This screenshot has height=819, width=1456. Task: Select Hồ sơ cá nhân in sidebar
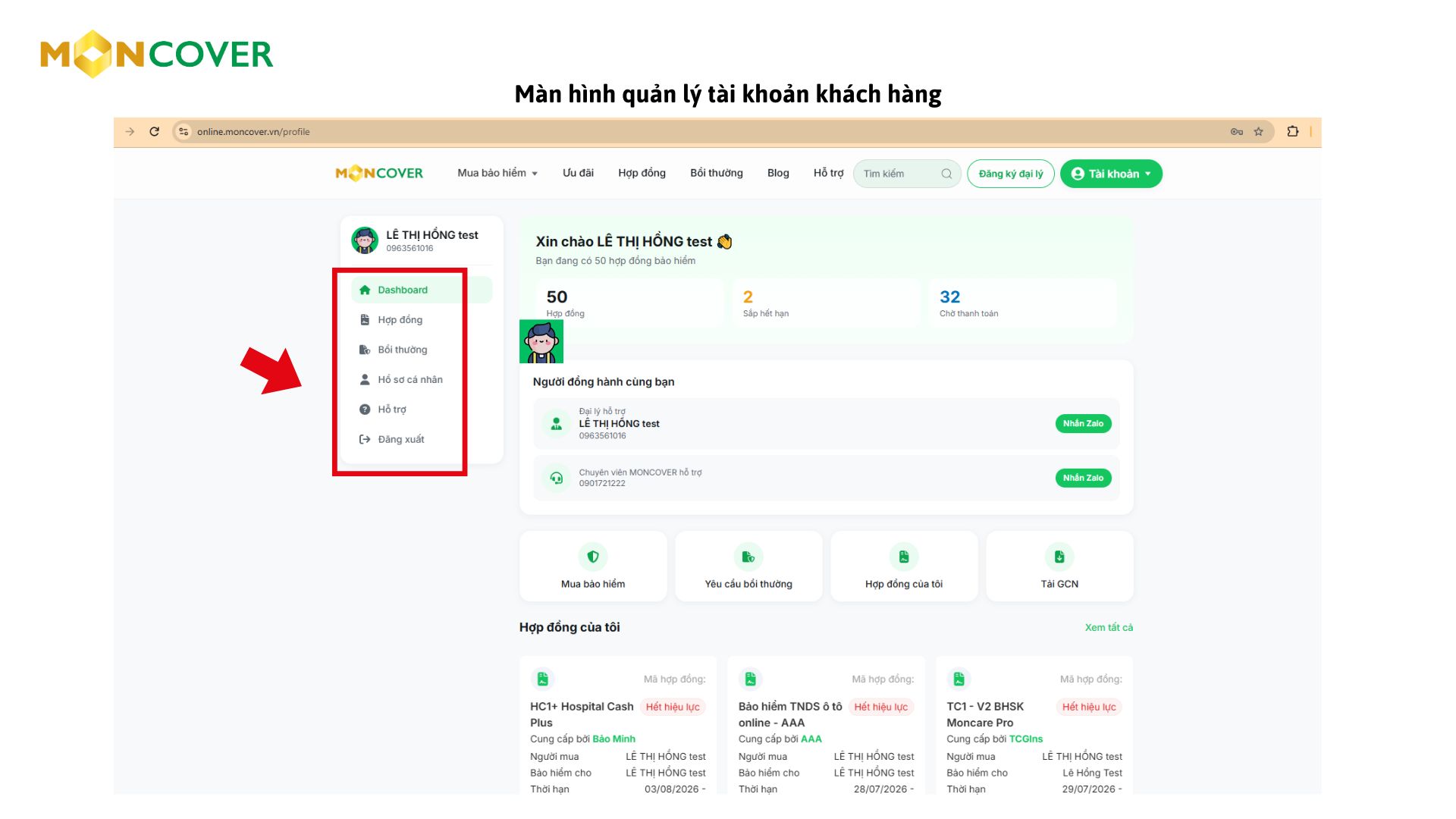pos(422,379)
